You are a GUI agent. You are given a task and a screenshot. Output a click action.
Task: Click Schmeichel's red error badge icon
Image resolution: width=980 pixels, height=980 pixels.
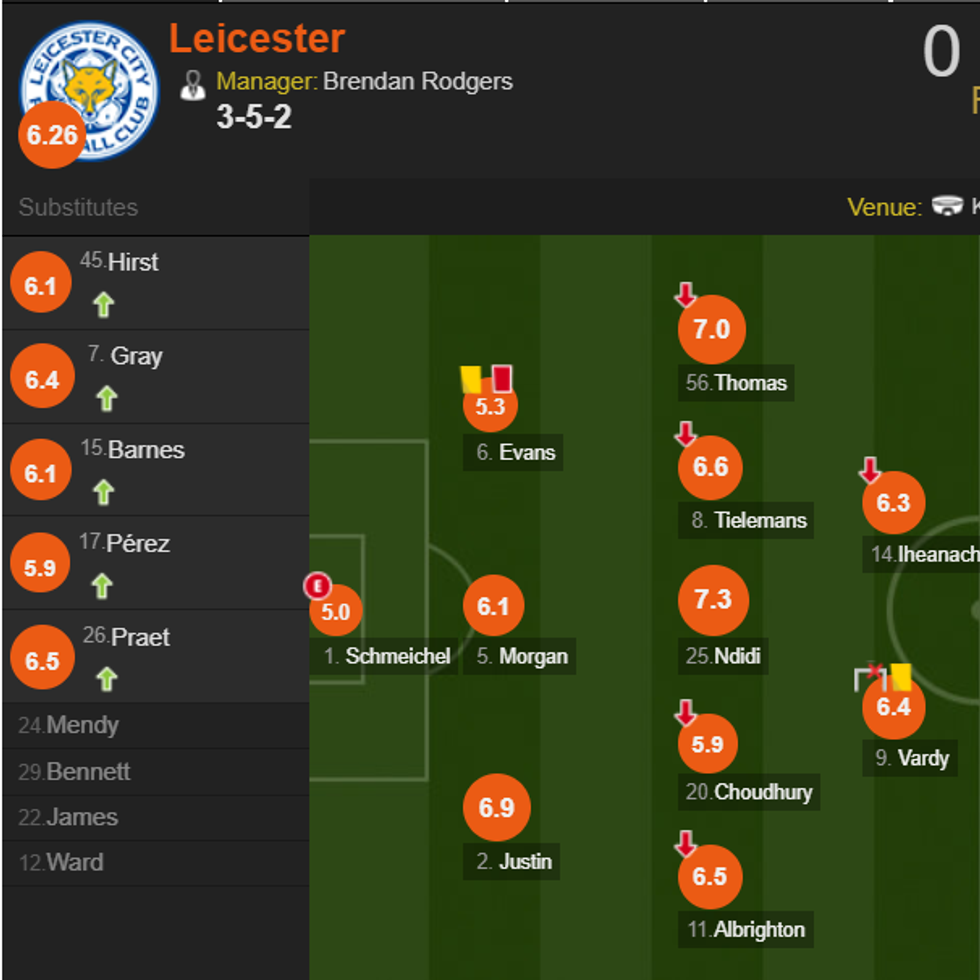(318, 586)
